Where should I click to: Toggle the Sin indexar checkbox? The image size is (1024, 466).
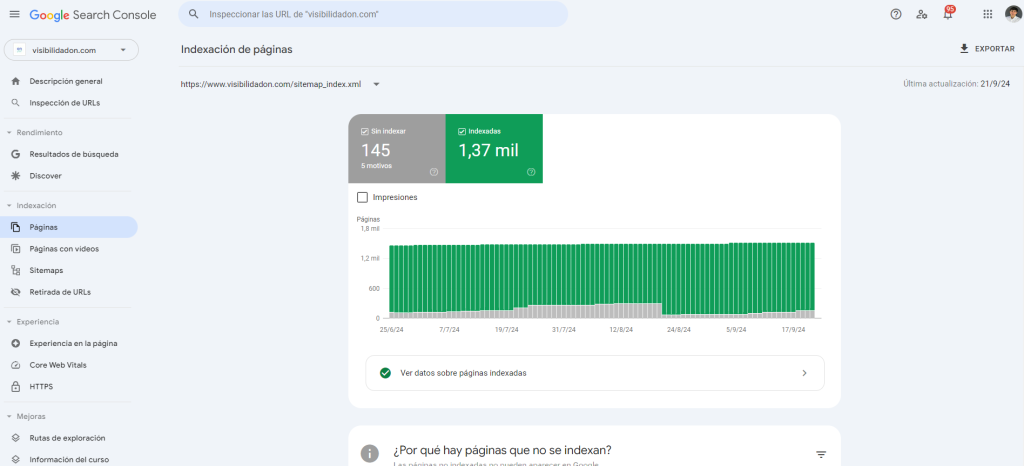point(364,131)
